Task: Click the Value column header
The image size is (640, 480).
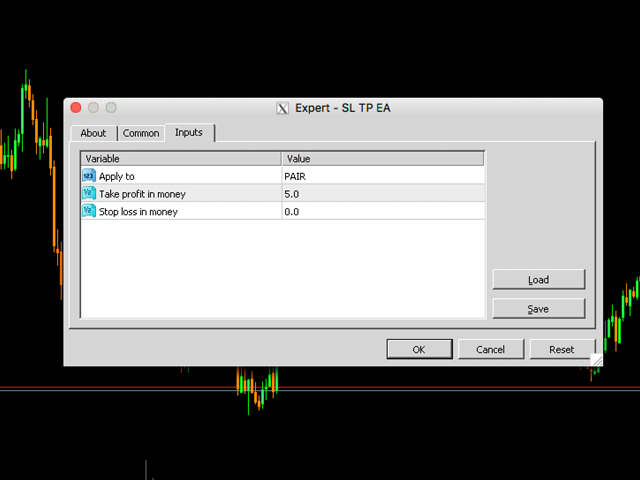Action: pyautogui.click(x=383, y=159)
